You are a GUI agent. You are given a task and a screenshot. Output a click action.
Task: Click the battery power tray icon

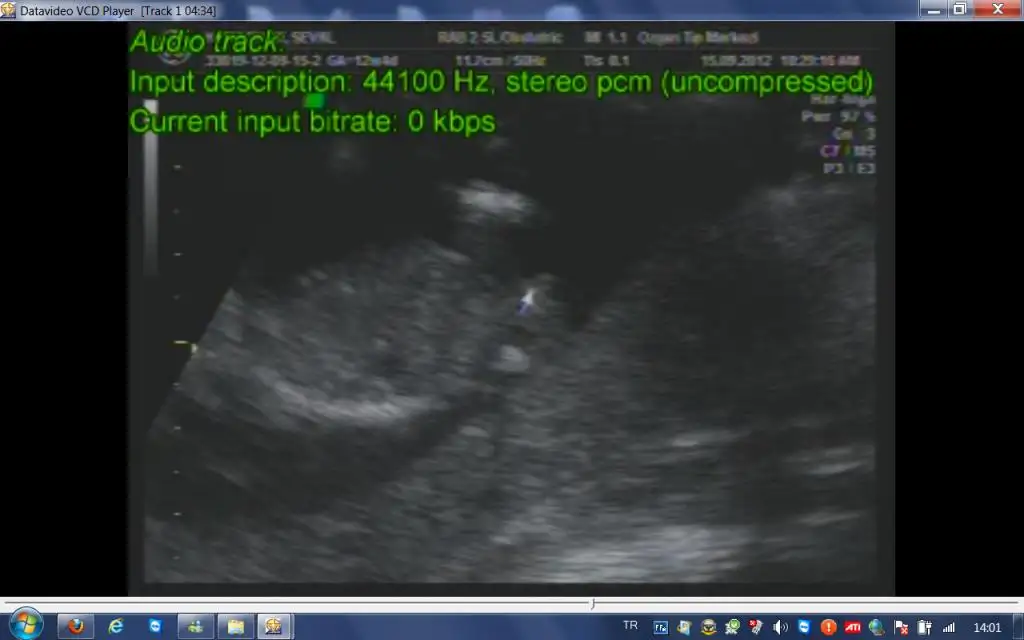click(x=924, y=627)
